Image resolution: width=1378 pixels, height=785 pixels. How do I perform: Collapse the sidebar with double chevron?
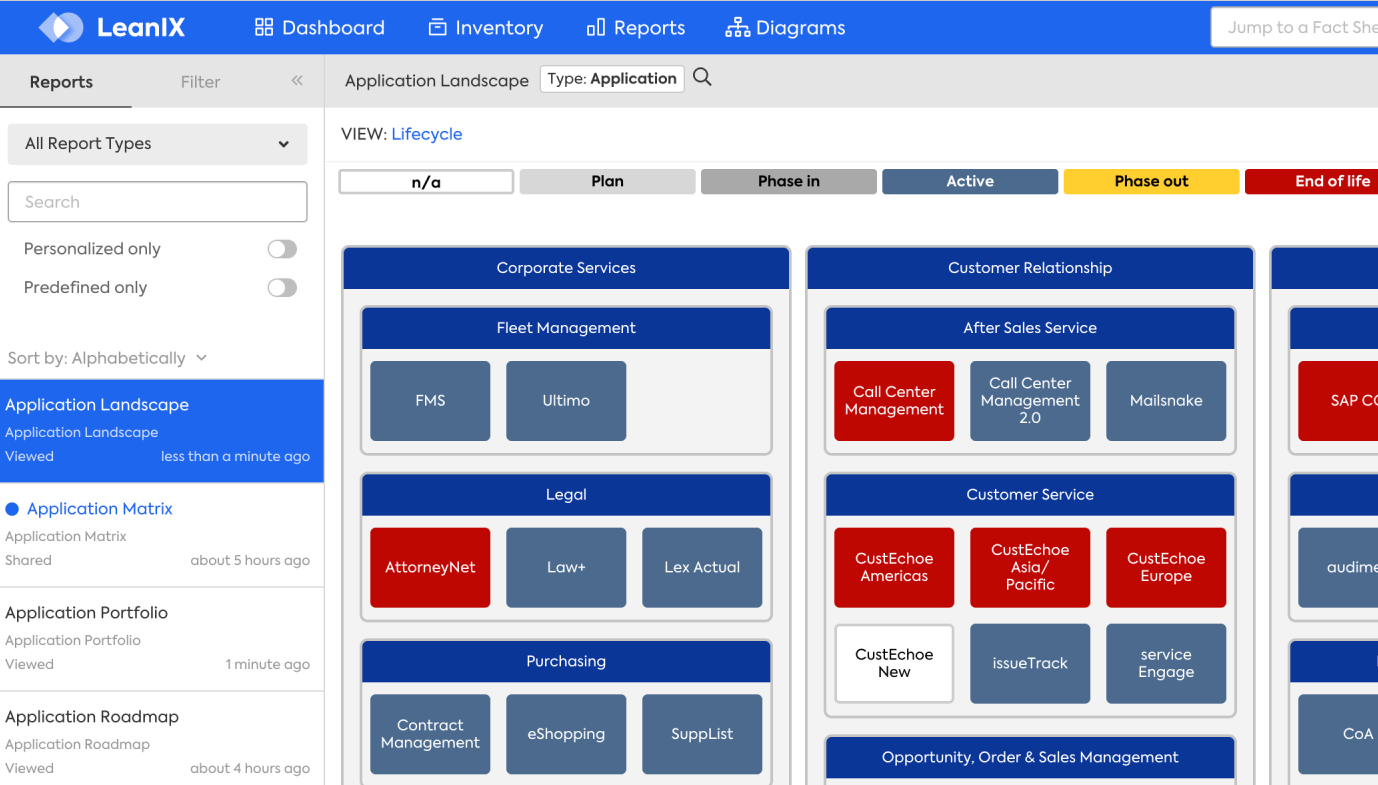point(297,81)
